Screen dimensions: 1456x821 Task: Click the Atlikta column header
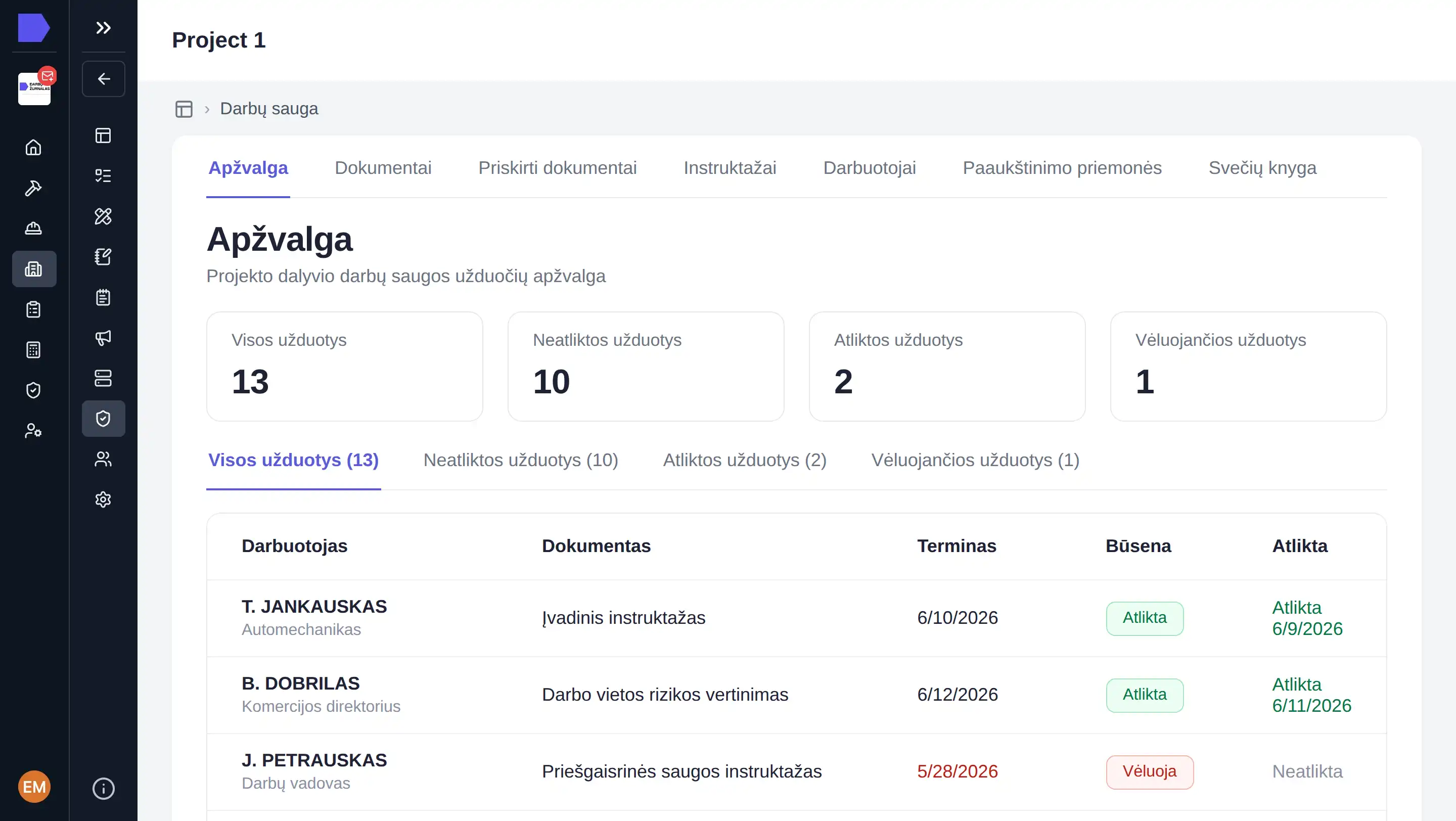(x=1300, y=546)
